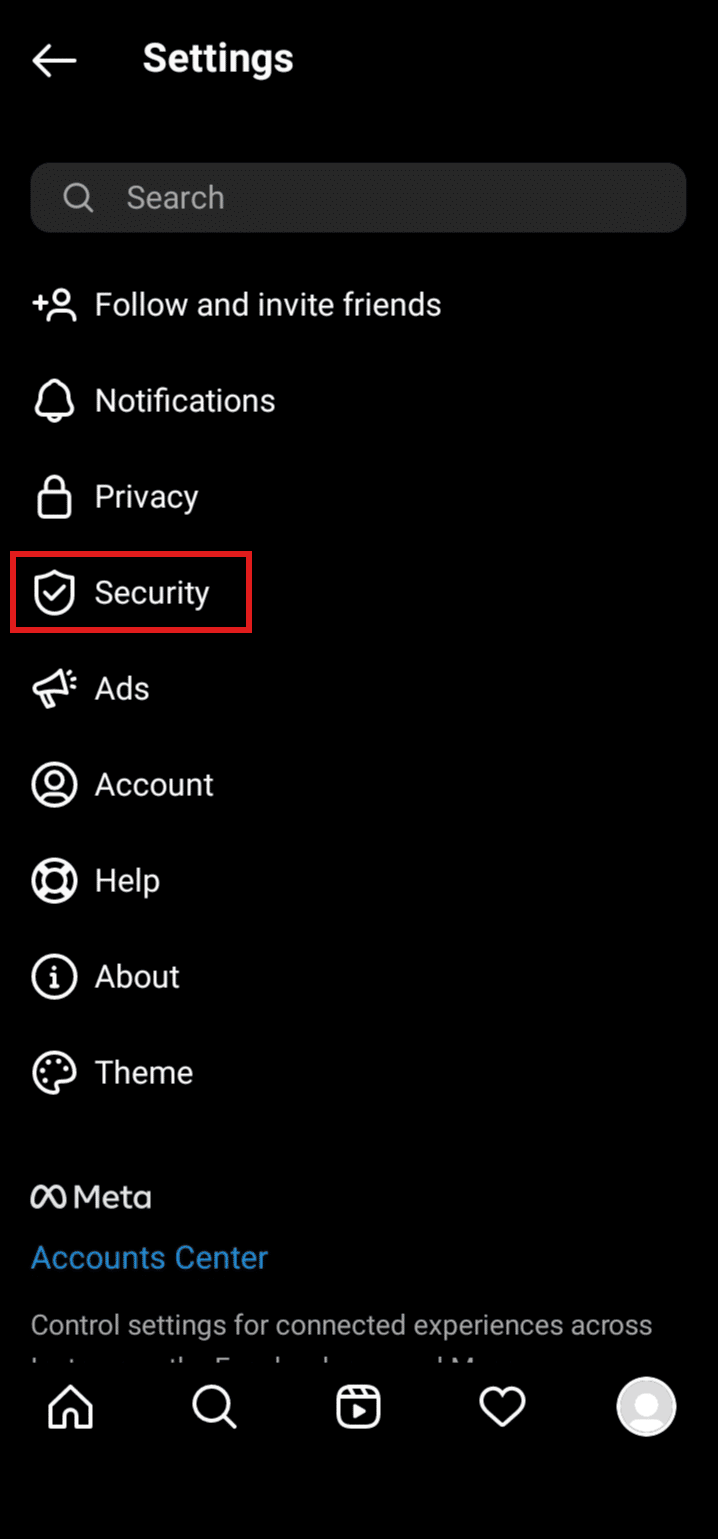Tap the Theme palette icon
Viewport: 718px width, 1539px height.
coord(54,1073)
